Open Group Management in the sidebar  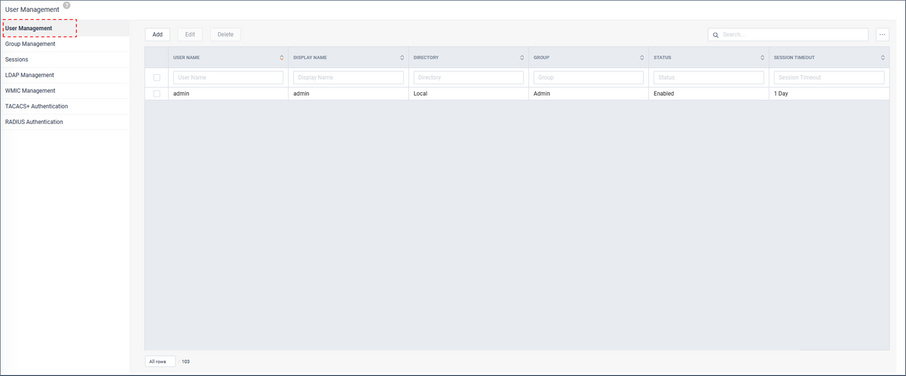[x=30, y=44]
